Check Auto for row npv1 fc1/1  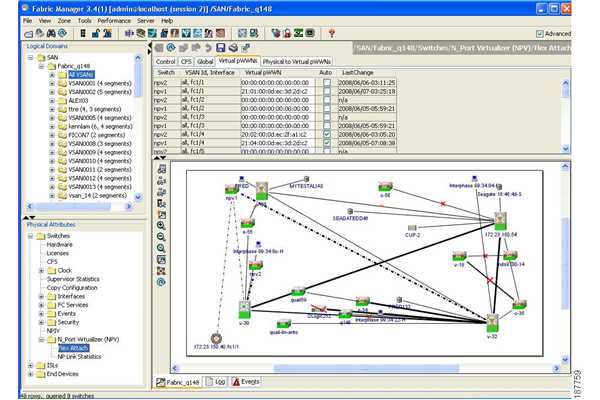click(x=326, y=91)
